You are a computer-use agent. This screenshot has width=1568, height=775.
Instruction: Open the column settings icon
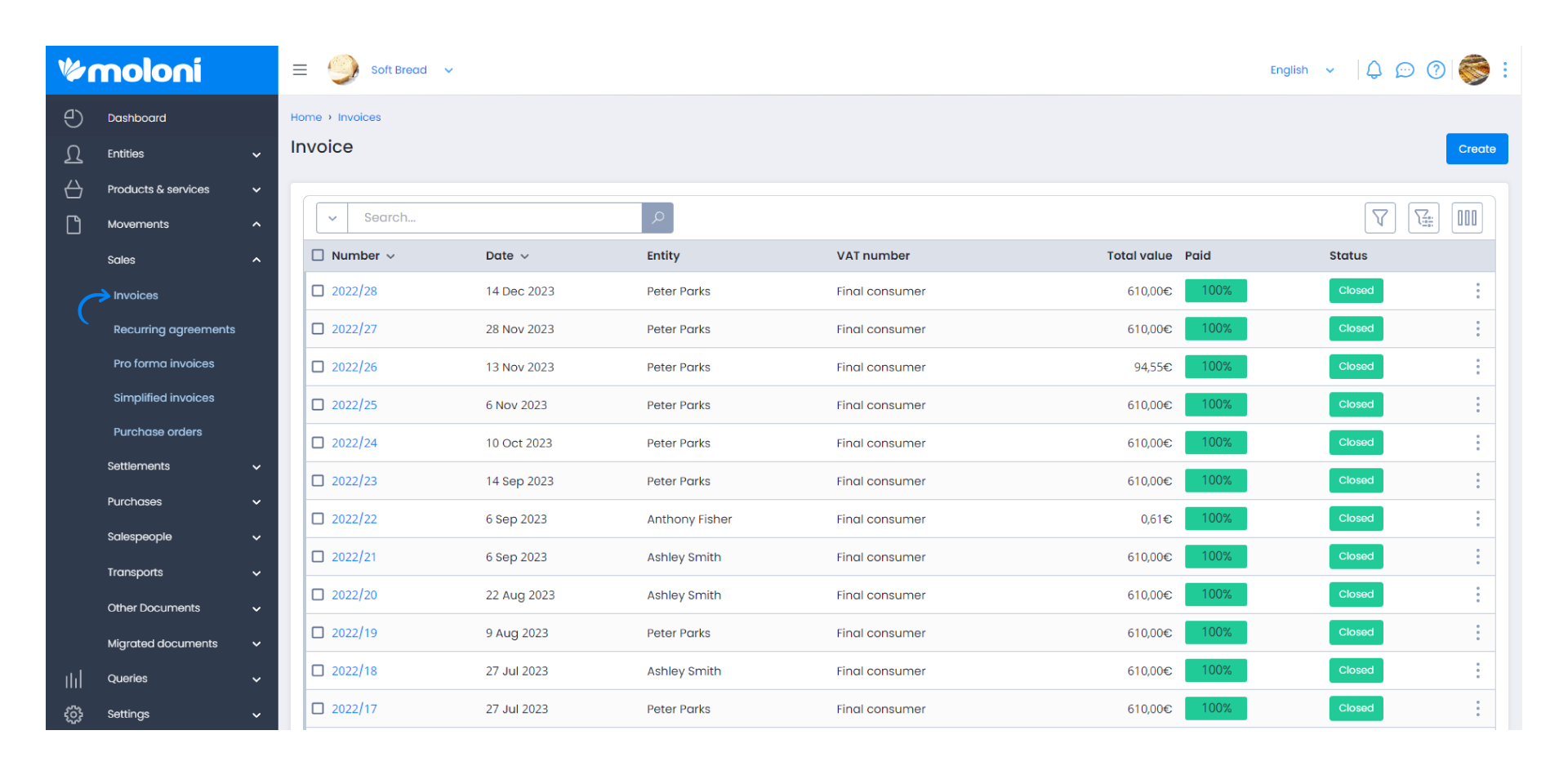[x=1467, y=218]
